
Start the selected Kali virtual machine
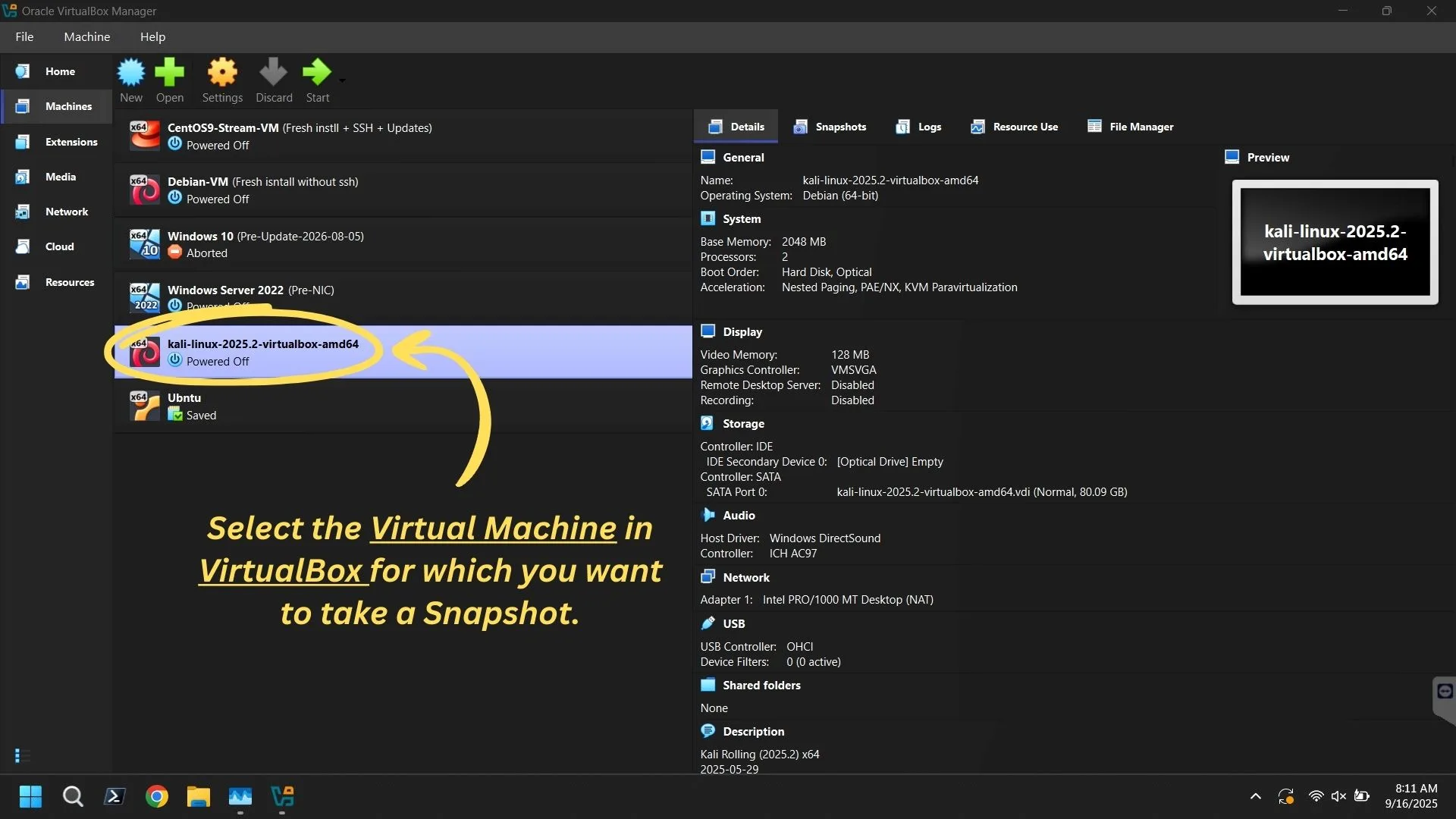pyautogui.click(x=316, y=80)
